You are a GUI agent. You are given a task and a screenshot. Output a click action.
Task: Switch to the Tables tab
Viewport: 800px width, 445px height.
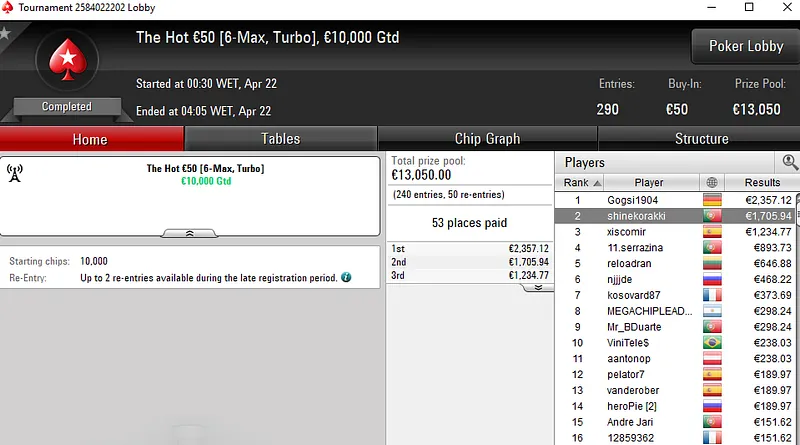click(x=280, y=139)
